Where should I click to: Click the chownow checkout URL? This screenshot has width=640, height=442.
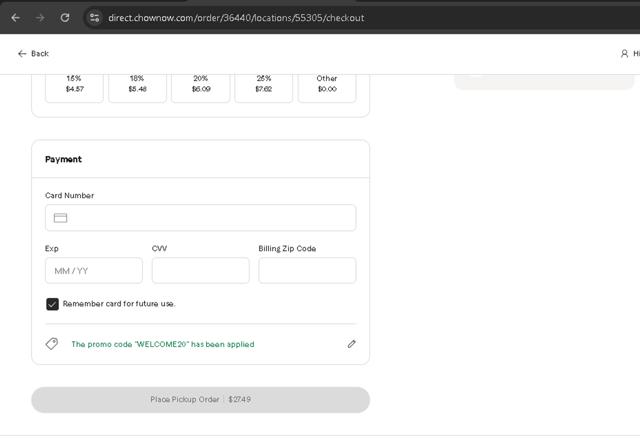pyautogui.click(x=236, y=18)
